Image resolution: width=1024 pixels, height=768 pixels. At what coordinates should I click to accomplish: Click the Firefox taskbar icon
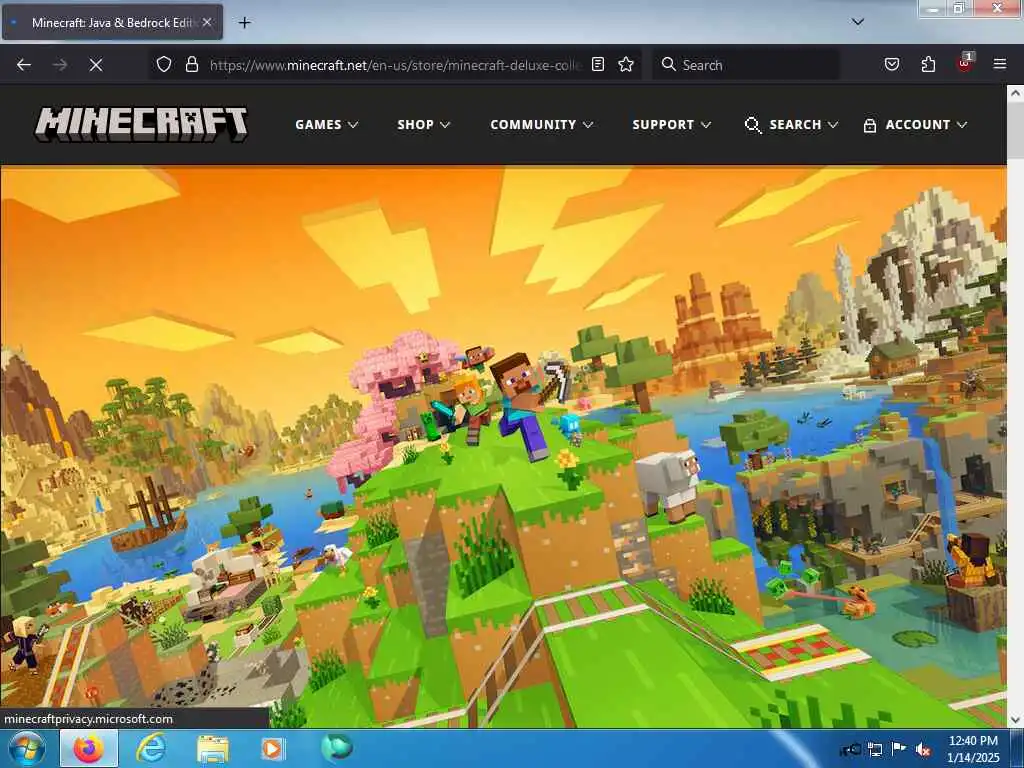[89, 748]
